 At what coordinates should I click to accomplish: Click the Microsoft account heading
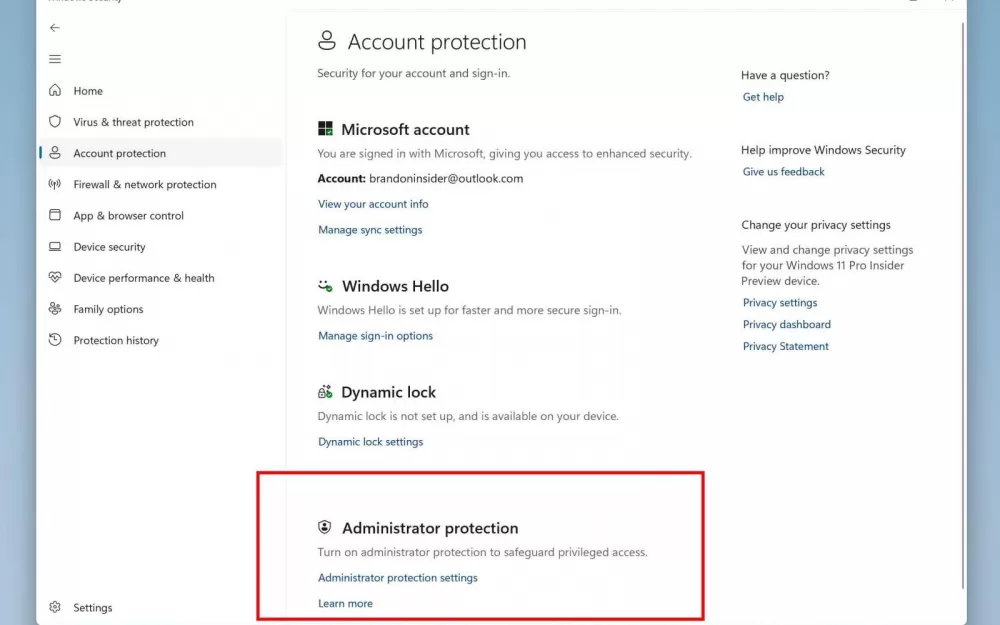[405, 129]
